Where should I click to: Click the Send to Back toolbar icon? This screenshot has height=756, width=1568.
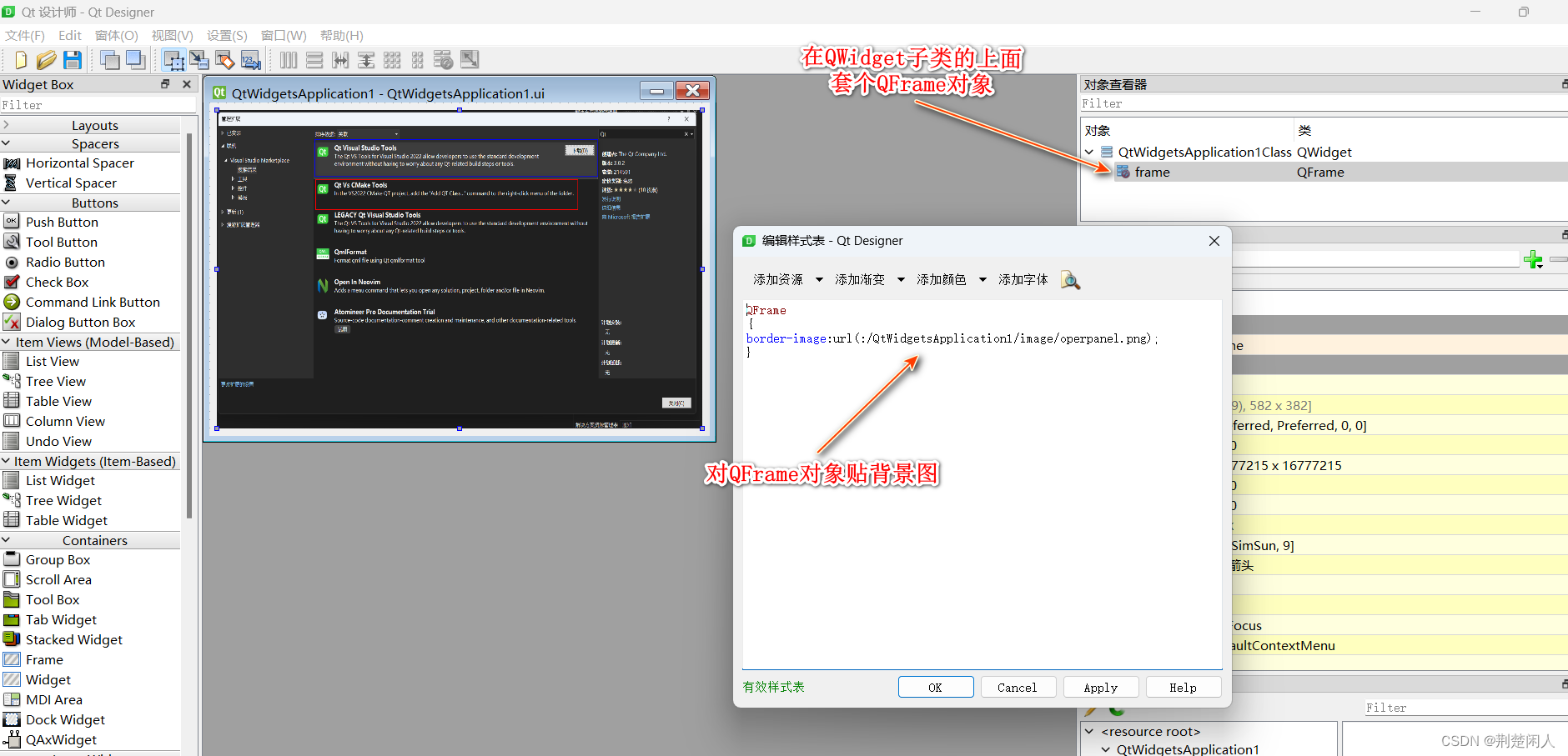click(x=110, y=60)
